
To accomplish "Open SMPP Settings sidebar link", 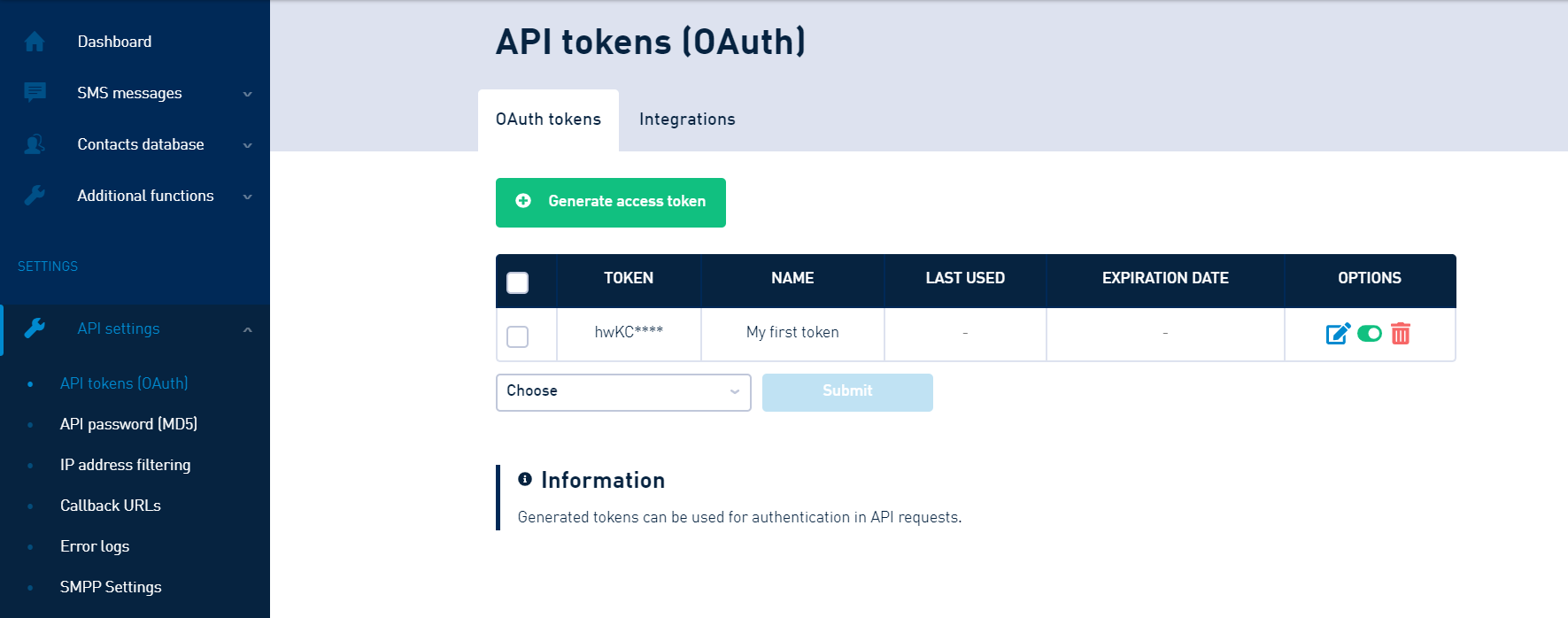I will (111, 587).
